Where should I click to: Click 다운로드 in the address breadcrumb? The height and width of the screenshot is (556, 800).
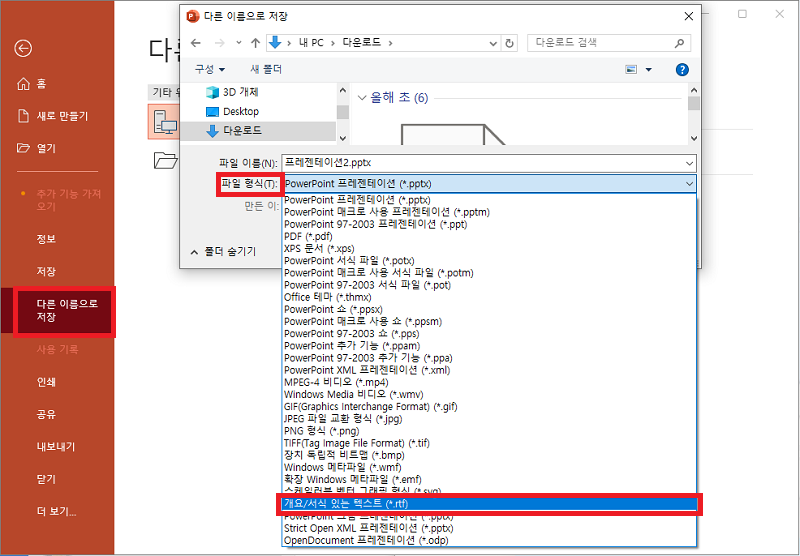(362, 43)
